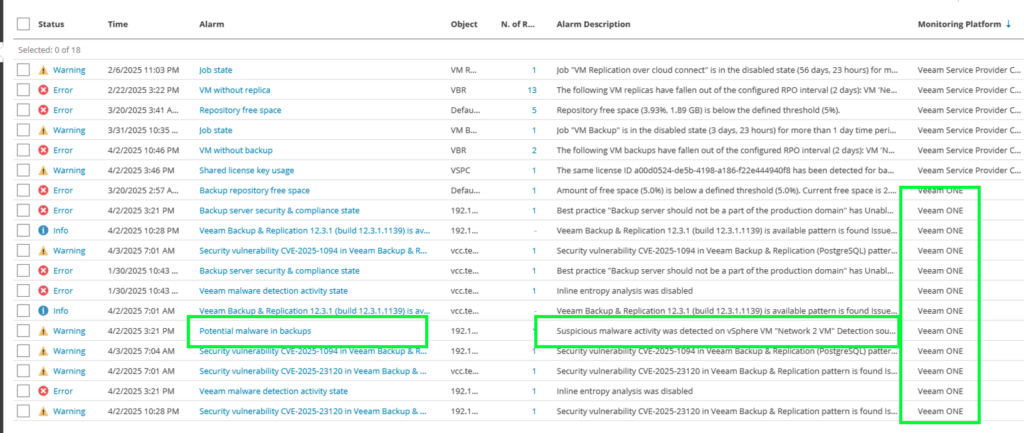The image size is (1024, 433).
Task: Click the warning icon on the Potential malware row
Action: coord(43,330)
